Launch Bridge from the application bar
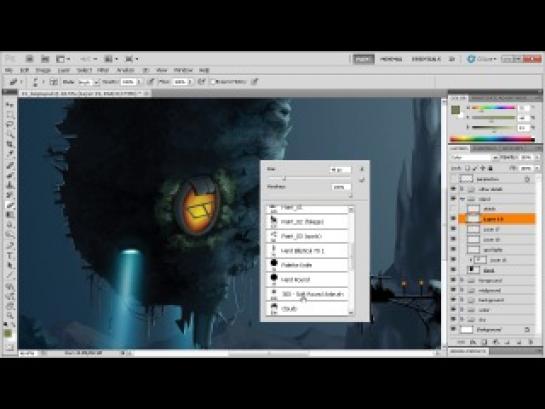This screenshot has width=545, height=409. tap(29, 59)
